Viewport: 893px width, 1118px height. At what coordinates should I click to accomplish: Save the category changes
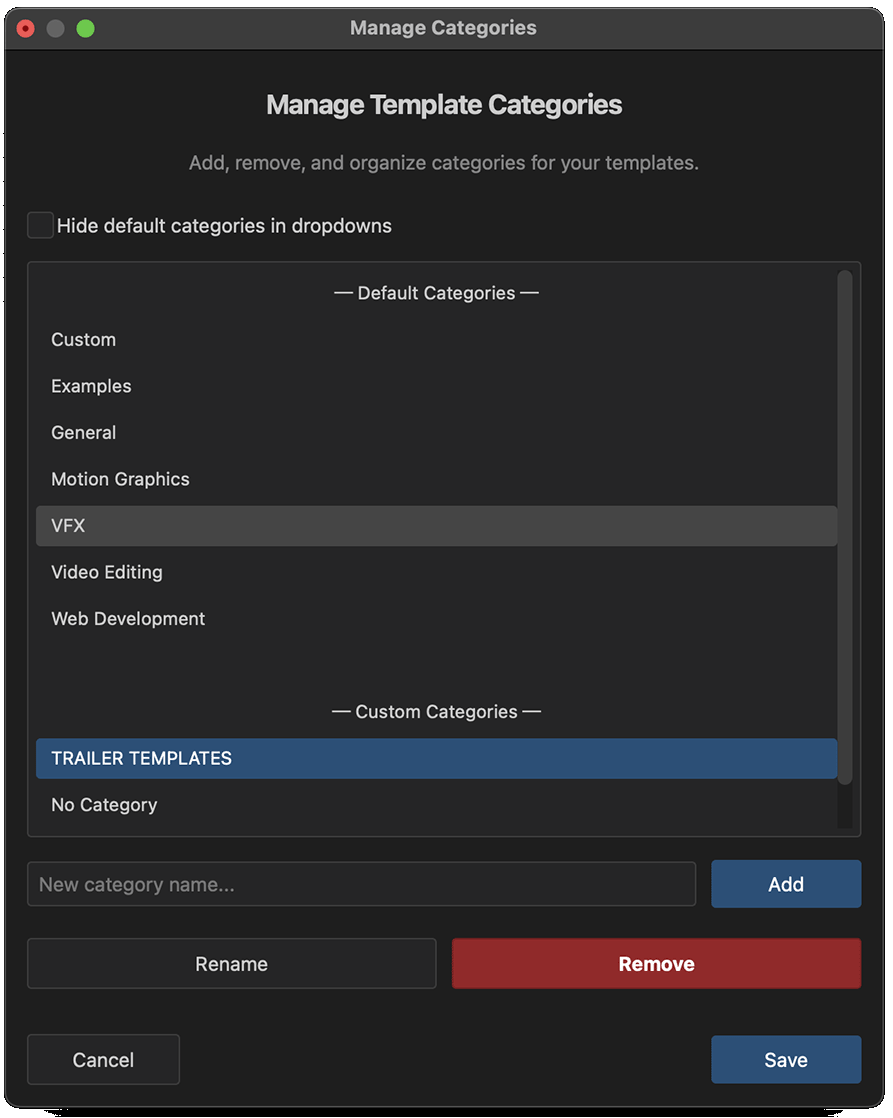click(785, 1060)
